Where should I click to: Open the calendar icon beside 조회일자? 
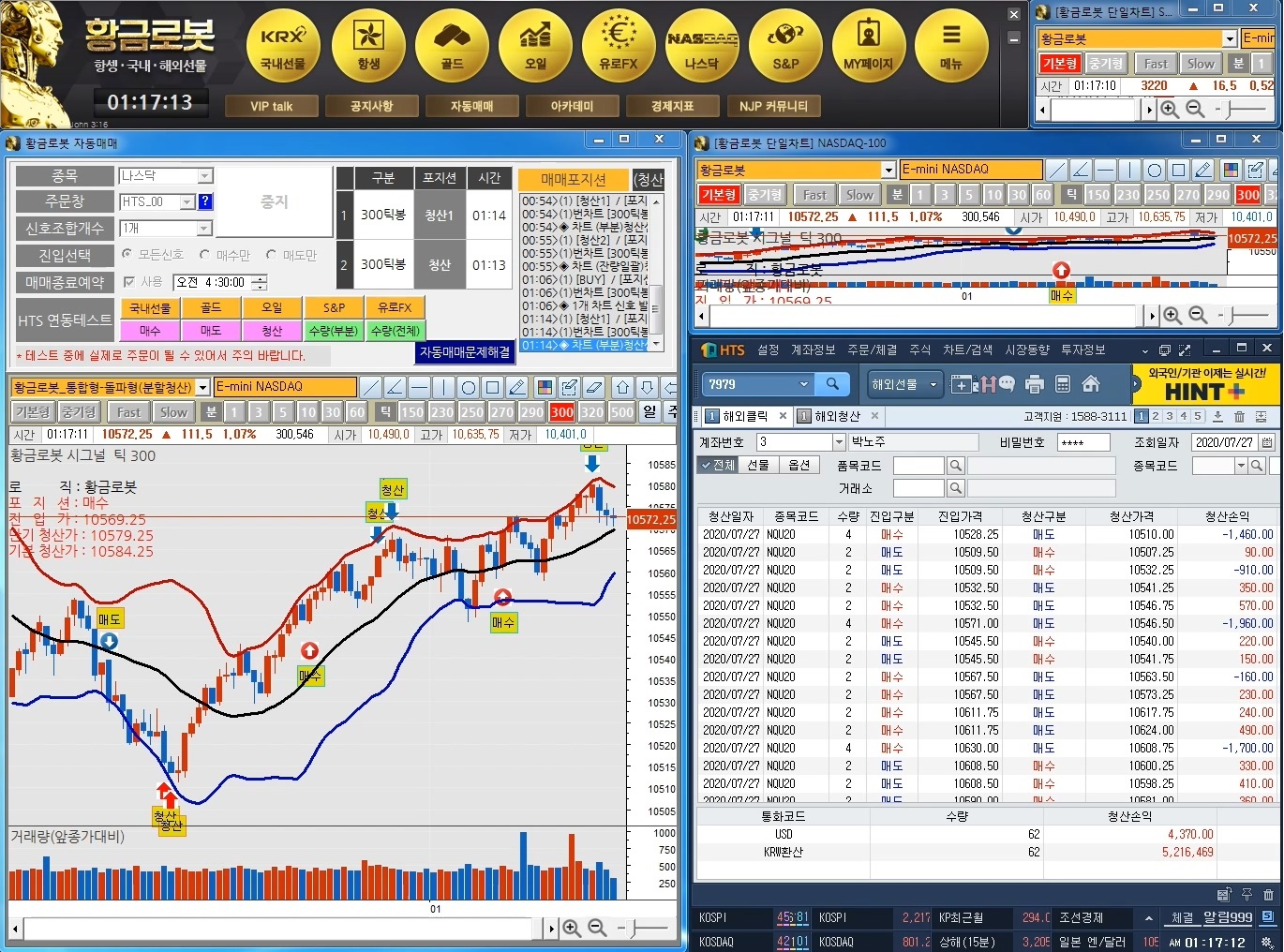pos(1267,442)
